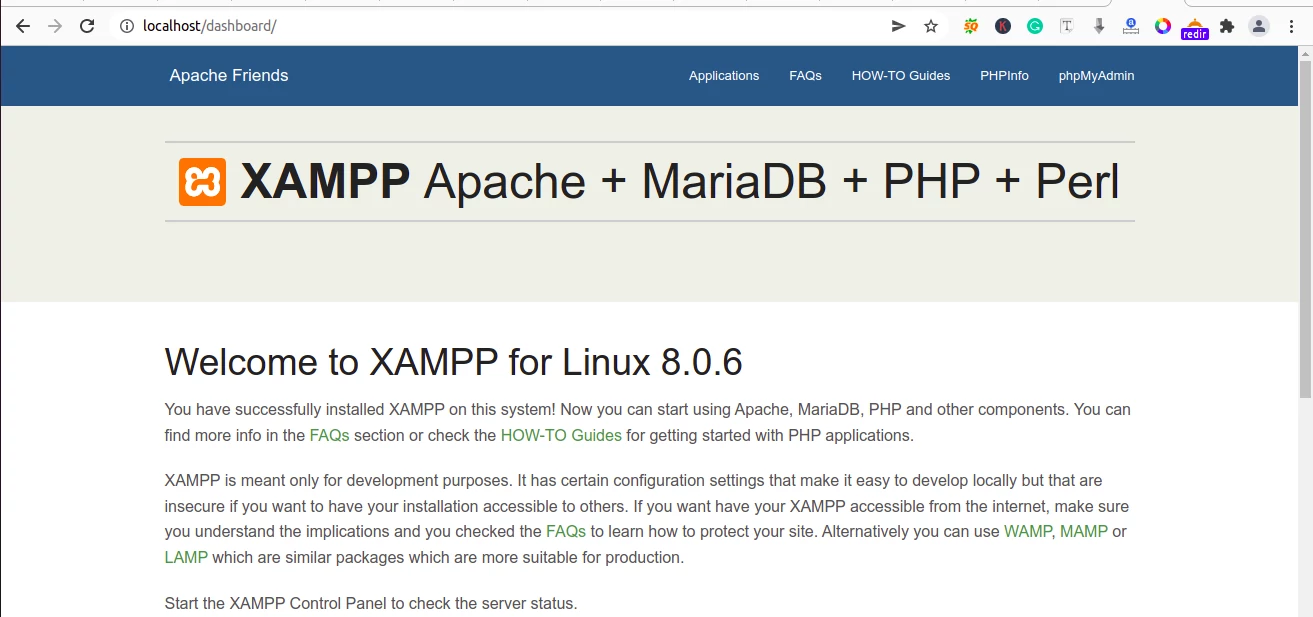Click the site information icon in address bar
Image resolution: width=1313 pixels, height=617 pixels.
[127, 26]
